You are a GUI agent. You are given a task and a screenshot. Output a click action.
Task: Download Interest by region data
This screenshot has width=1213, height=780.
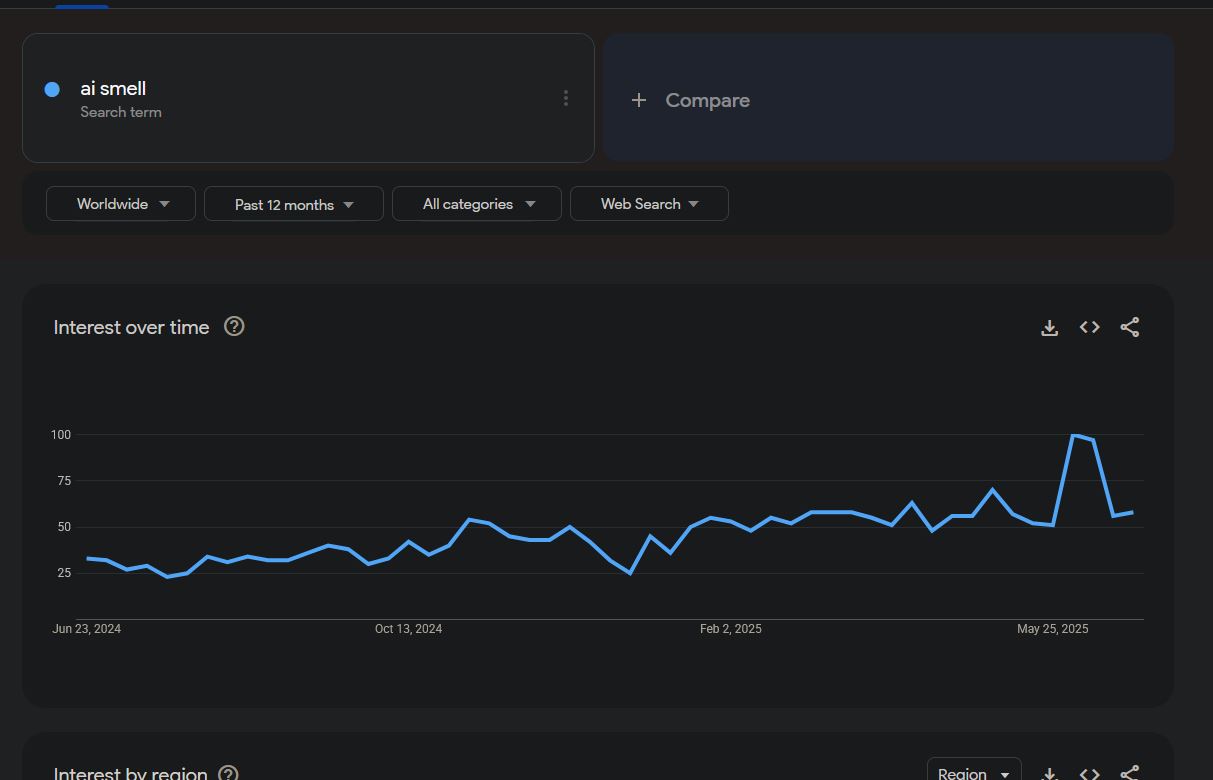pos(1049,773)
